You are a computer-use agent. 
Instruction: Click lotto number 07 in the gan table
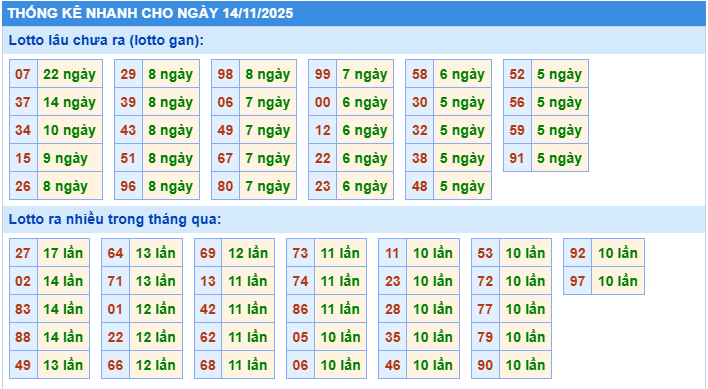[x=23, y=74]
